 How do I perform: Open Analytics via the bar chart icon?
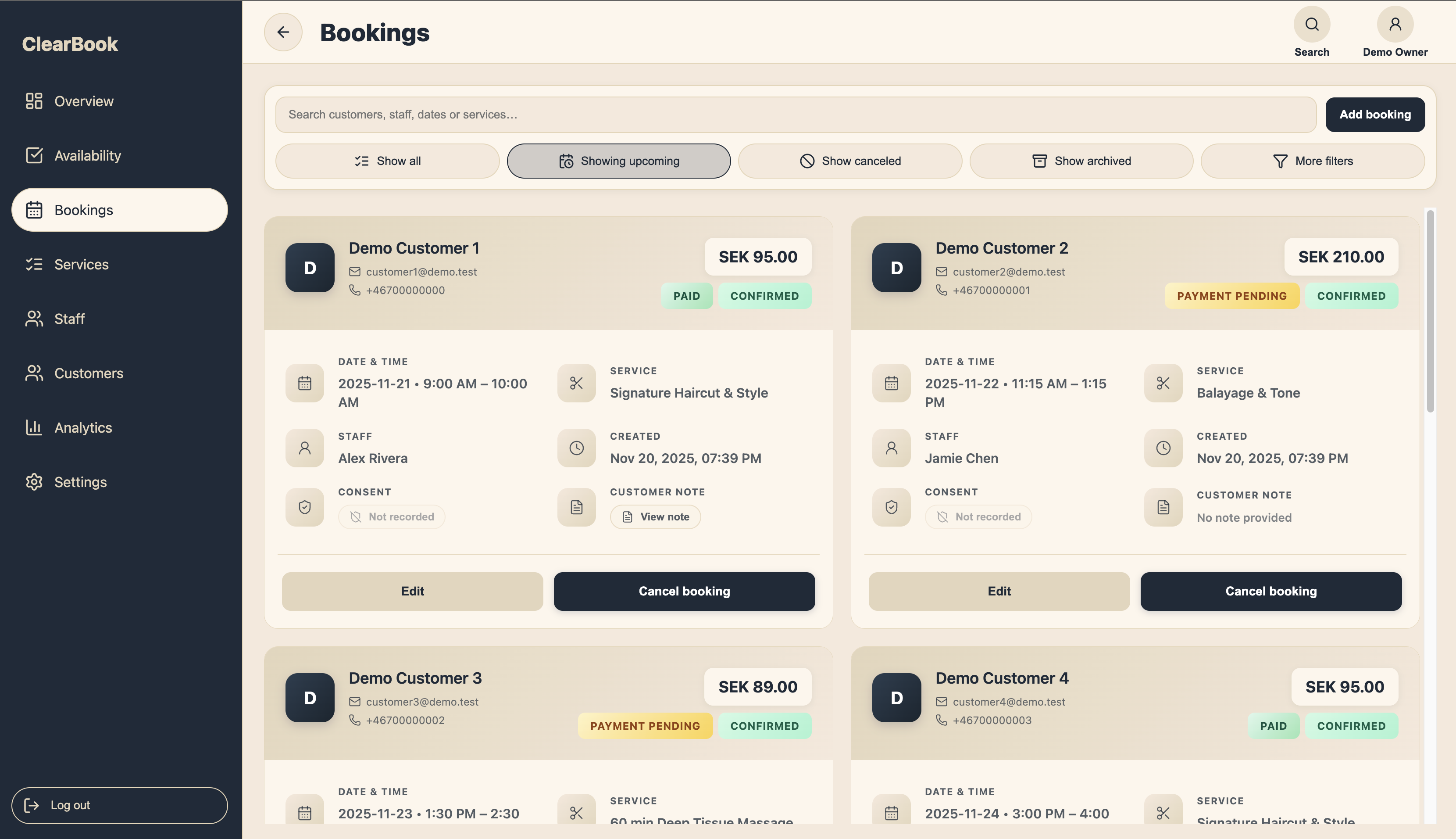[x=34, y=427]
